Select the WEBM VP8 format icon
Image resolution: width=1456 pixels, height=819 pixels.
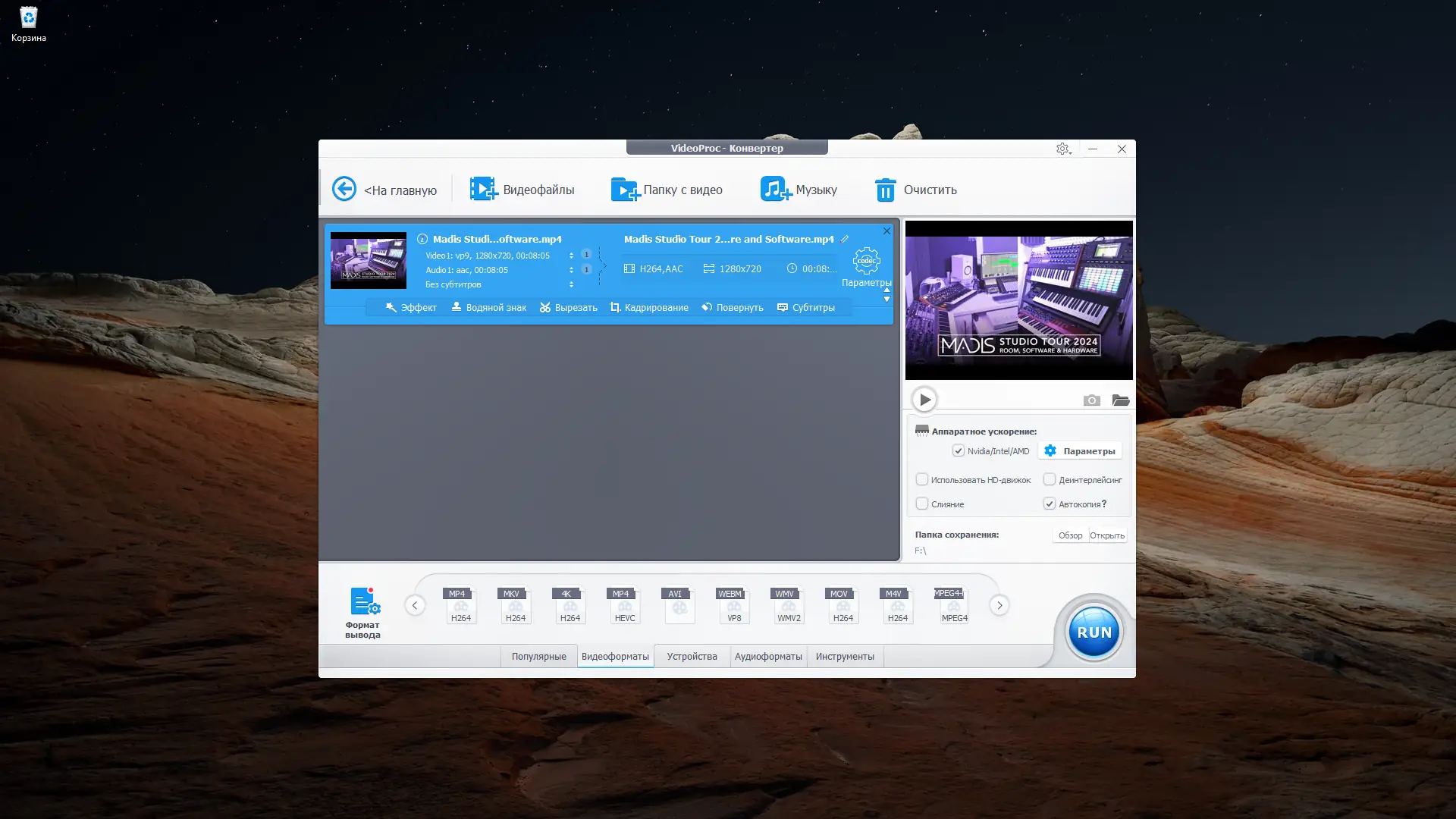coord(733,606)
